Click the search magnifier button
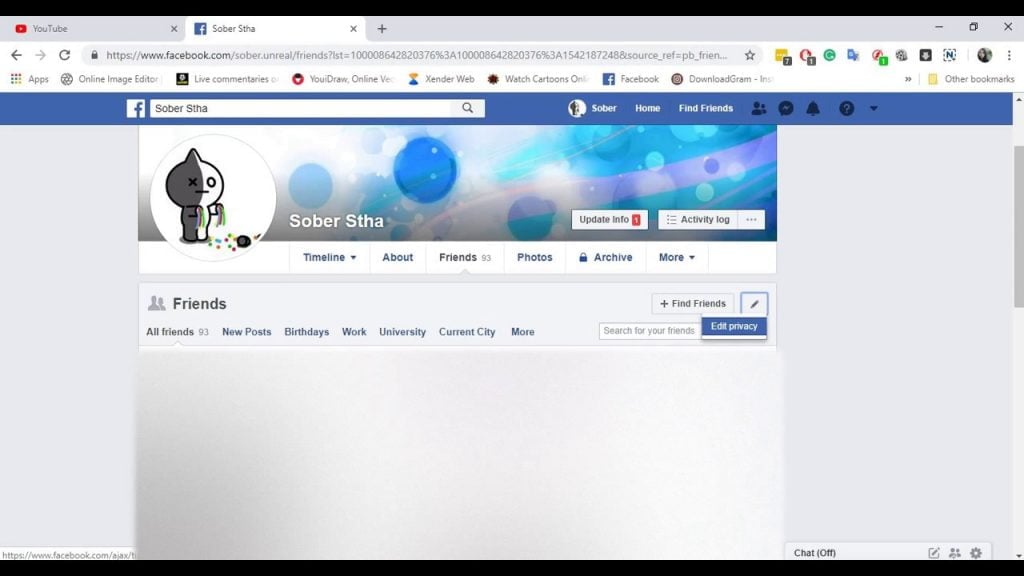1024x576 pixels. 468,108
